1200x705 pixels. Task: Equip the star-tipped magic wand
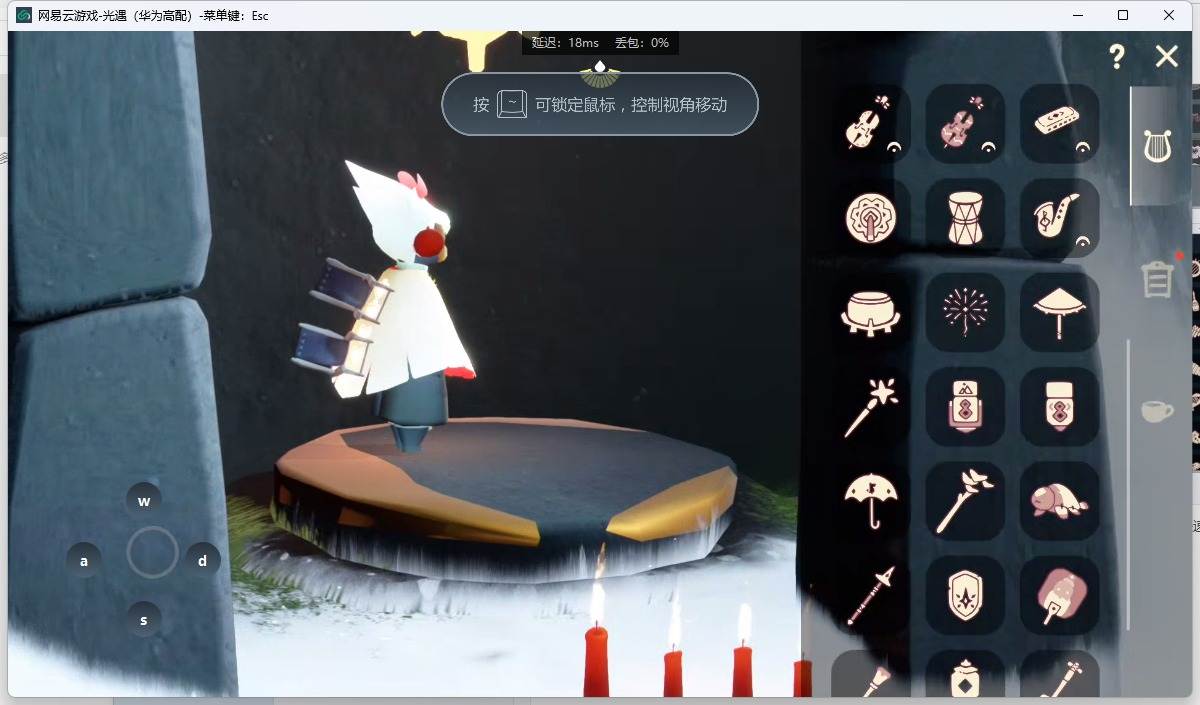869,407
